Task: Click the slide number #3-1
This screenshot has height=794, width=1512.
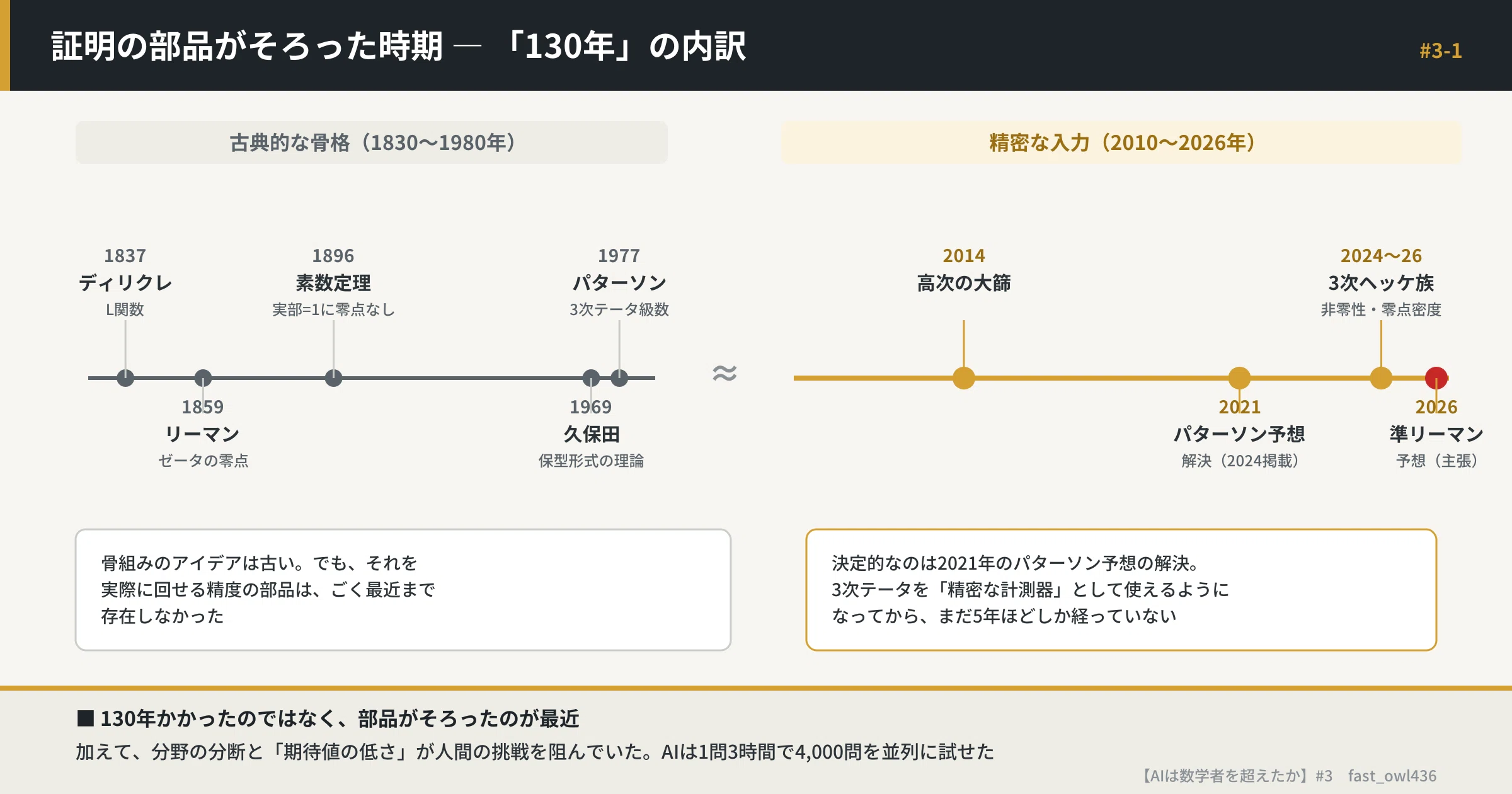Action: pos(1440,50)
